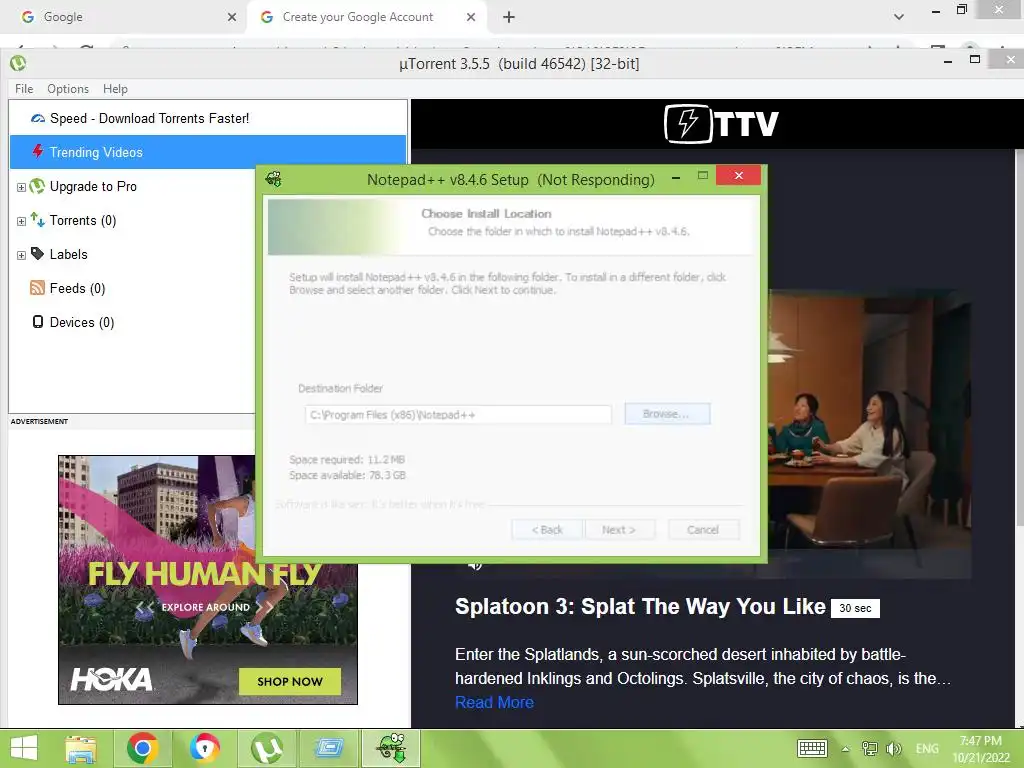Click the Torrents up-down arrows icon
The width and height of the screenshot is (1024, 768).
coord(37,220)
